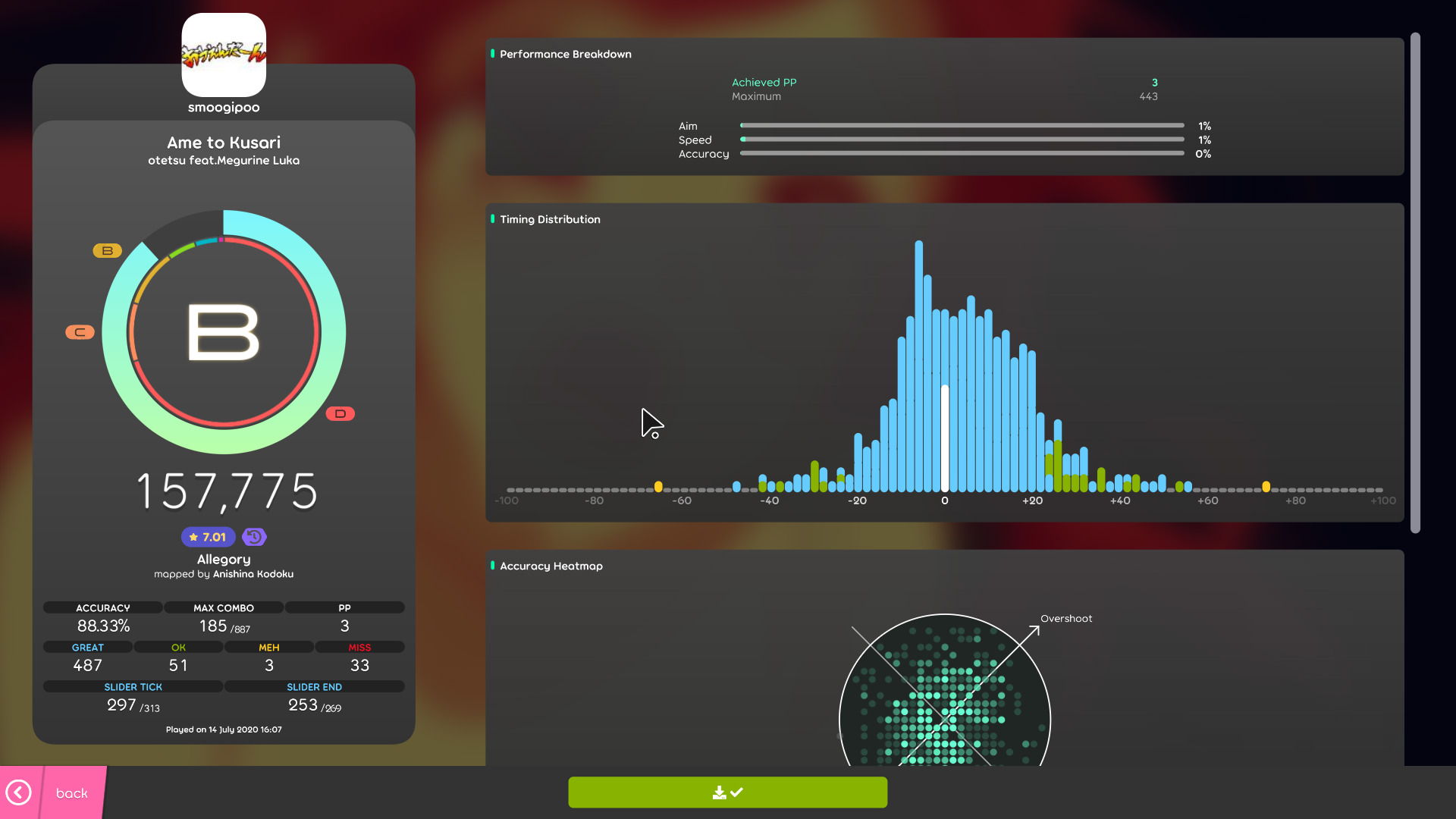Click smoogipoo's avatar image
This screenshot has height=819, width=1456.
click(x=224, y=54)
